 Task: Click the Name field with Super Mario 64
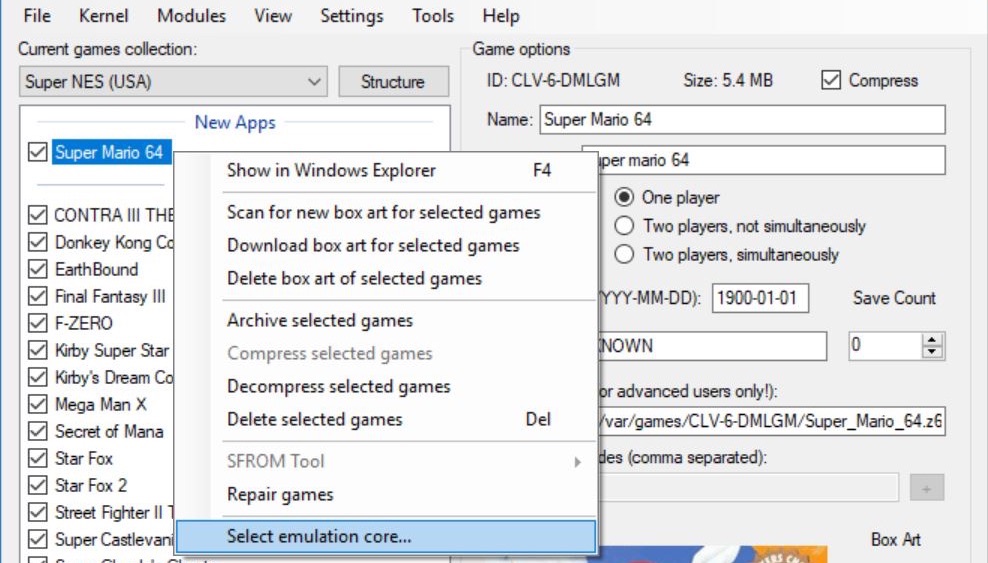(742, 120)
